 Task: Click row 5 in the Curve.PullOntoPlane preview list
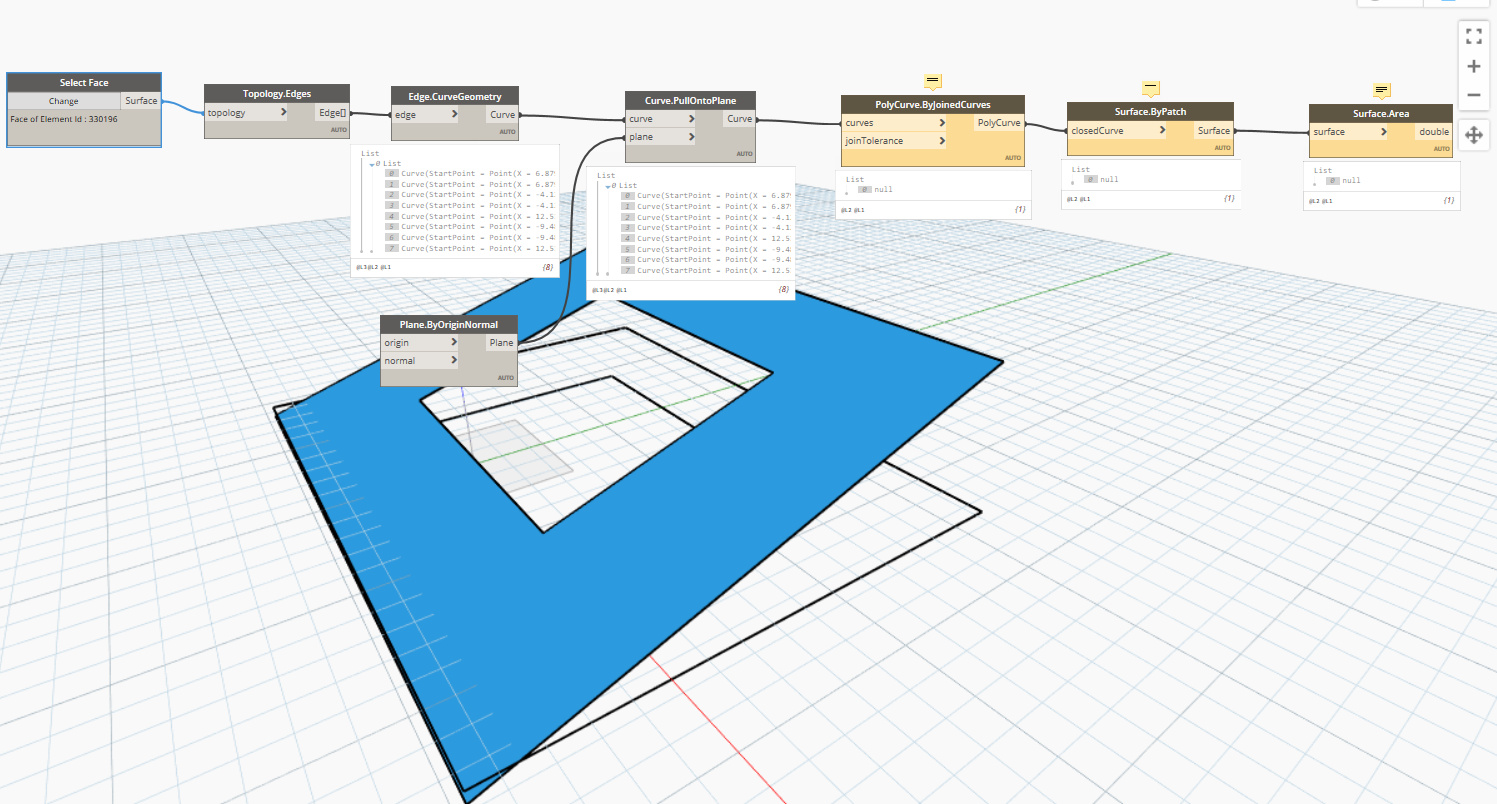click(706, 249)
